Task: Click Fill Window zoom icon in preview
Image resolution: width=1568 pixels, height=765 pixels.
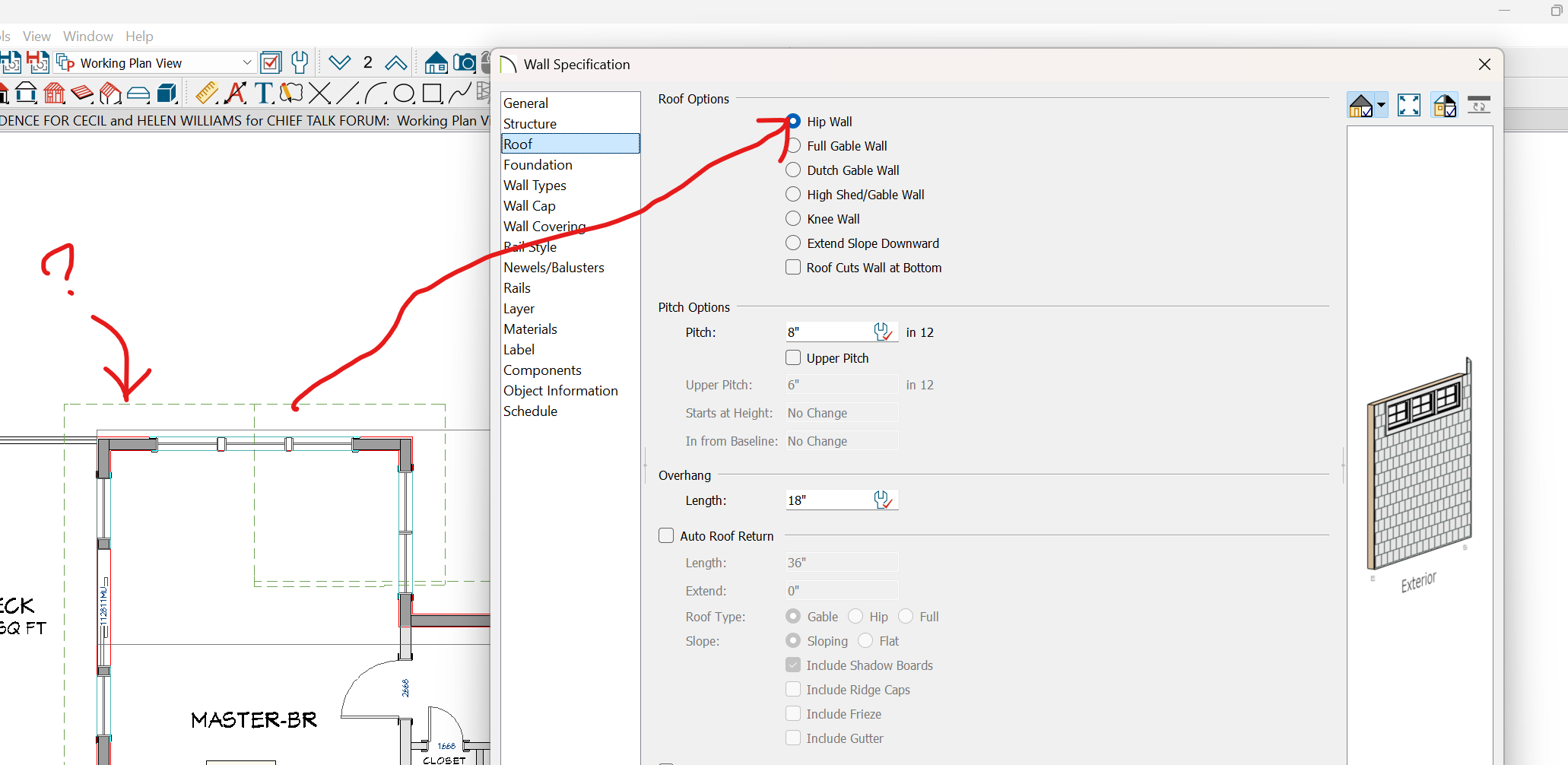Action: [1408, 105]
